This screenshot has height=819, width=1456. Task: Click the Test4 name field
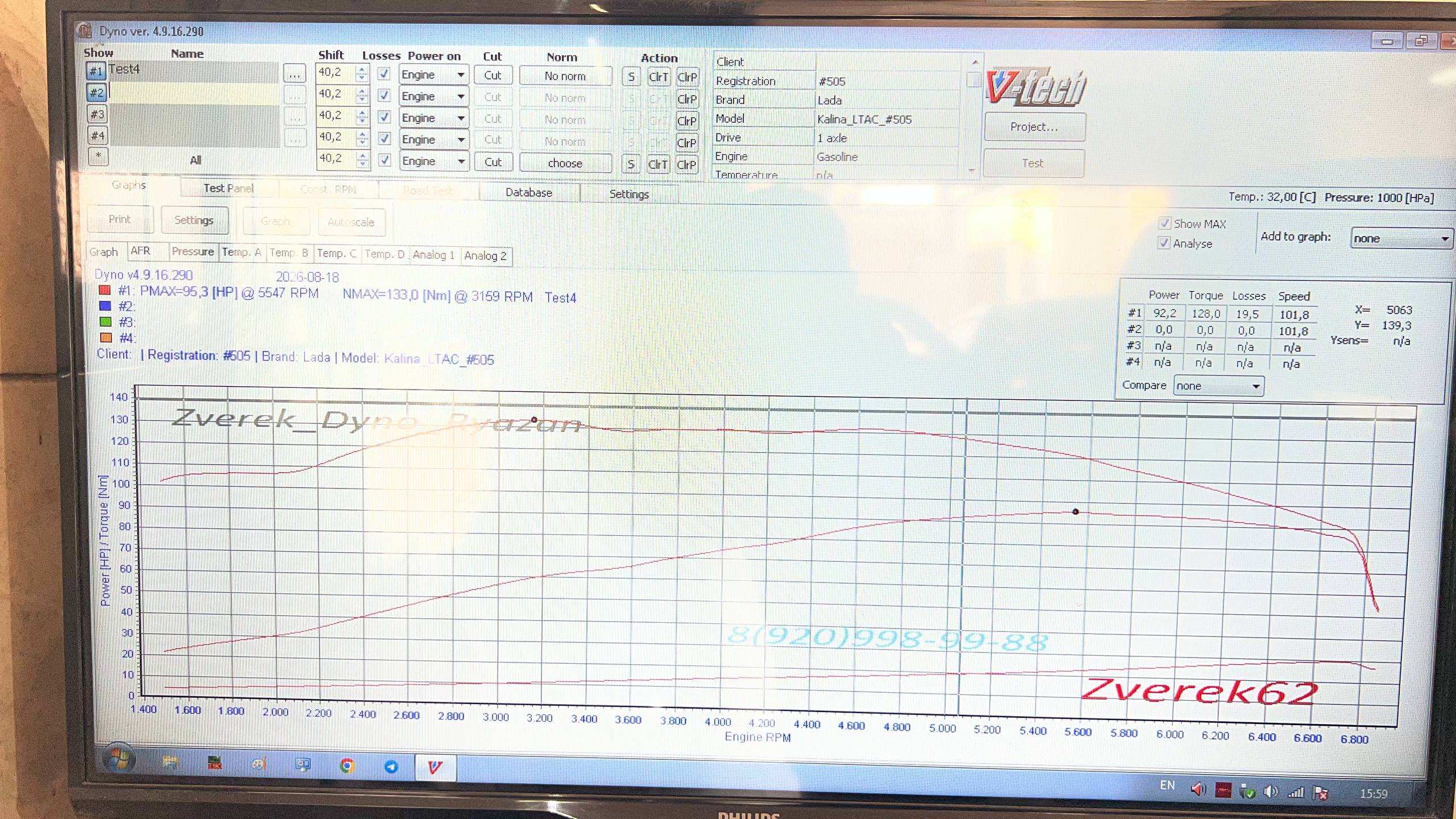[x=193, y=72]
